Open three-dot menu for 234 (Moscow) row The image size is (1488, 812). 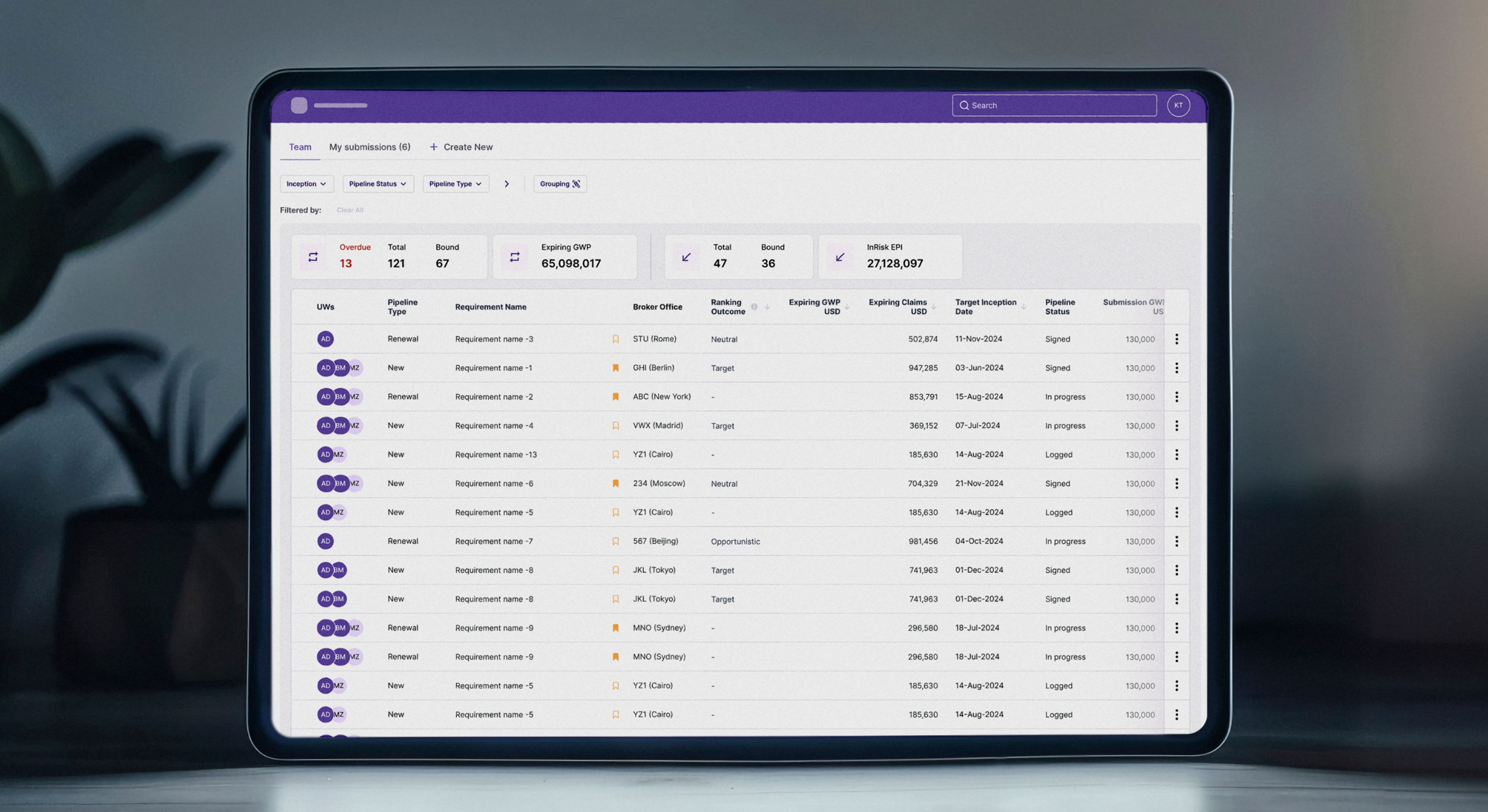click(x=1176, y=483)
